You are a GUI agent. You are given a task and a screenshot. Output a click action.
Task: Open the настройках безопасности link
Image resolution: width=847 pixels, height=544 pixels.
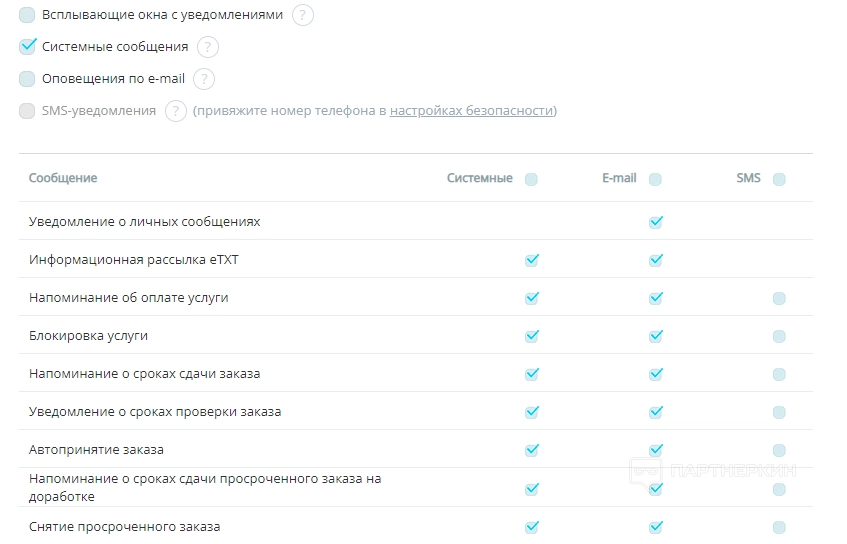(471, 111)
